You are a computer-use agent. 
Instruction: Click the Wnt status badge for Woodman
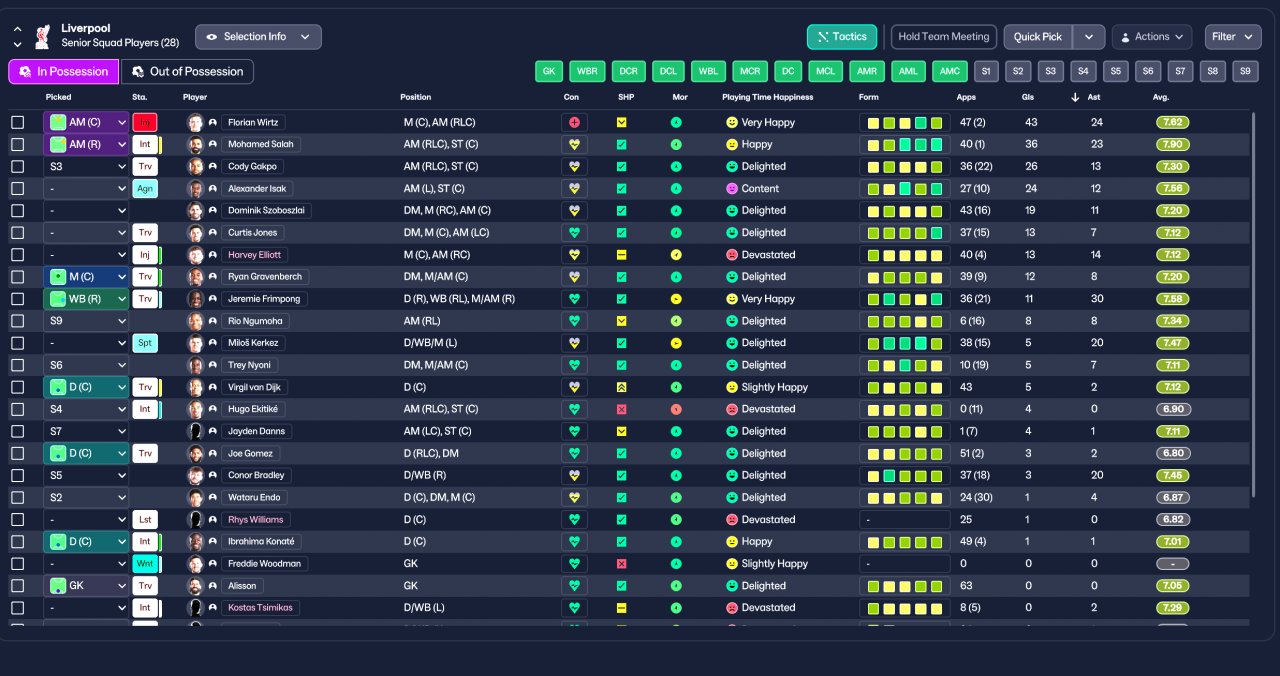[145, 564]
